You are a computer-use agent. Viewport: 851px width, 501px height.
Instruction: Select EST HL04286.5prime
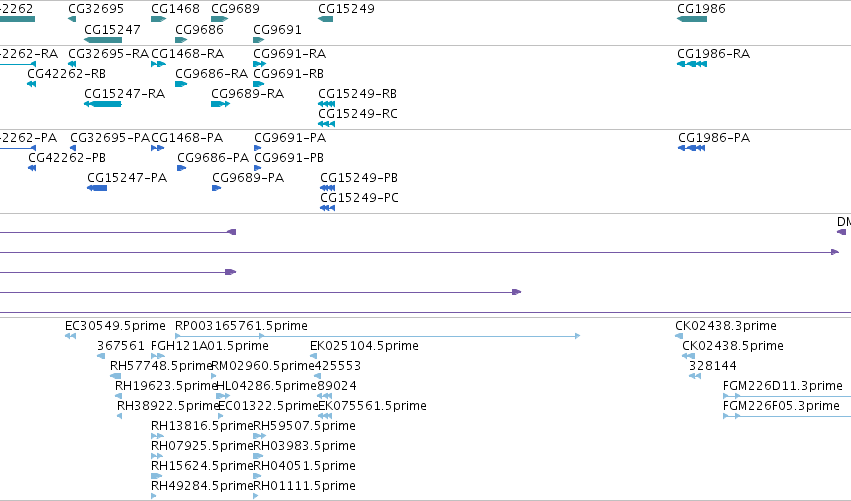click(266, 386)
